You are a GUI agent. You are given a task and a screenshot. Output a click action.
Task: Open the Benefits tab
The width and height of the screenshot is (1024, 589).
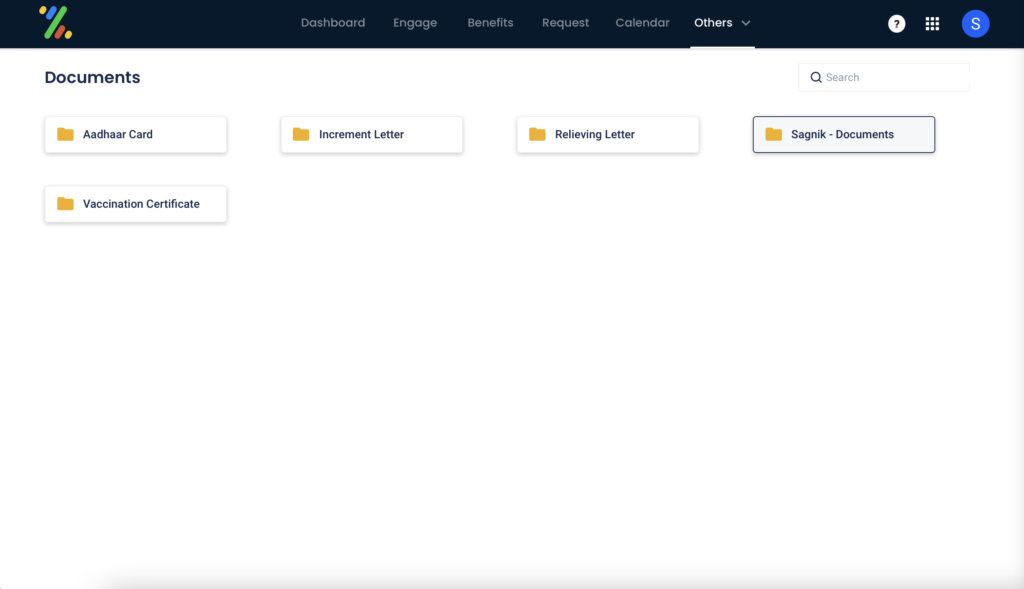(490, 23)
